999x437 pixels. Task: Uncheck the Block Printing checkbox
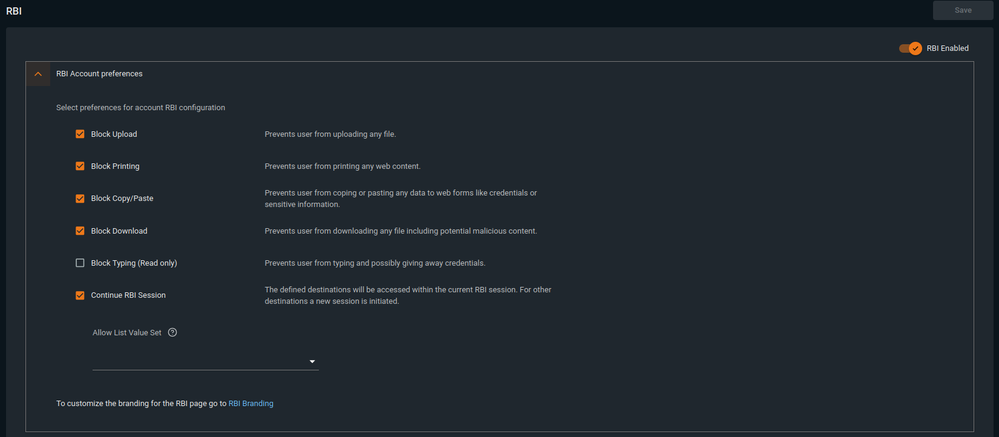(x=80, y=166)
